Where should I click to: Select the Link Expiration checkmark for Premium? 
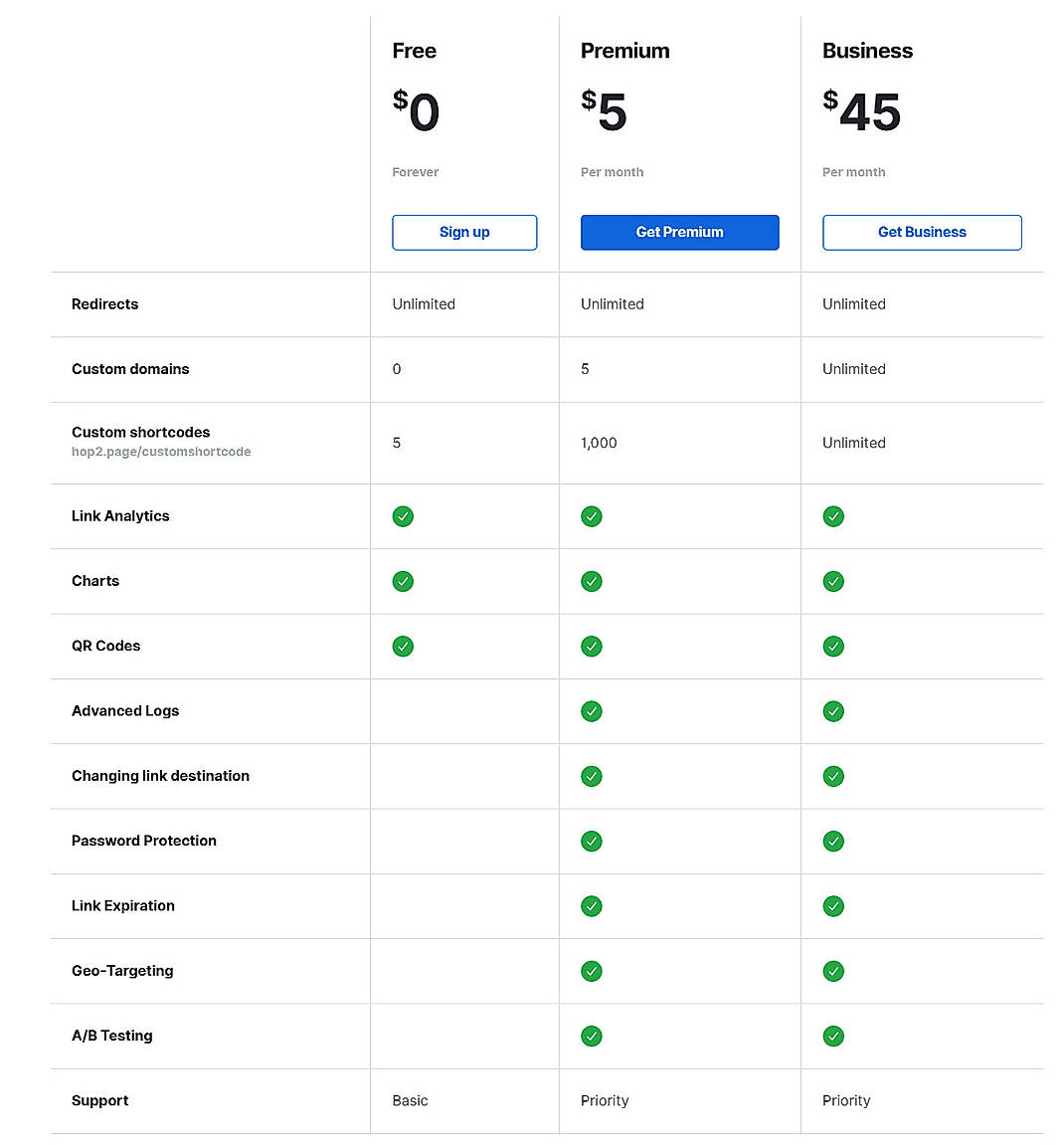[592, 906]
